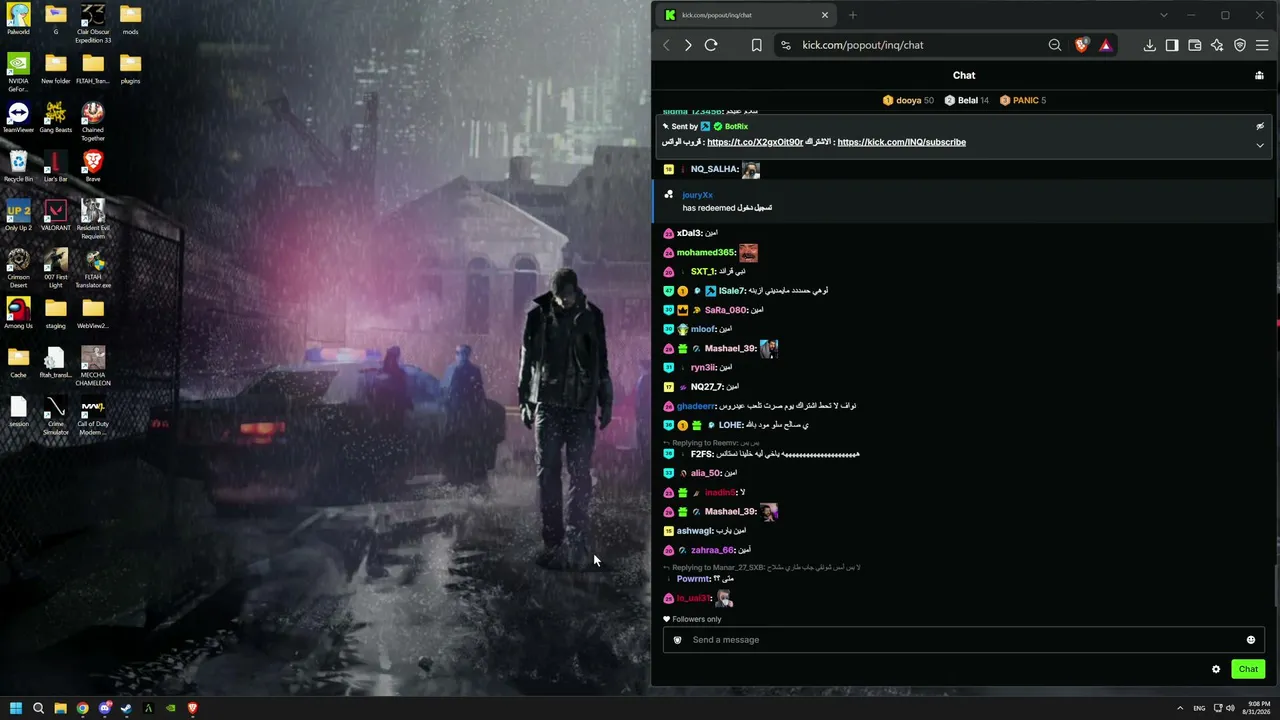
Task: Select the plugins folder on the desktop
Action: [x=130, y=68]
